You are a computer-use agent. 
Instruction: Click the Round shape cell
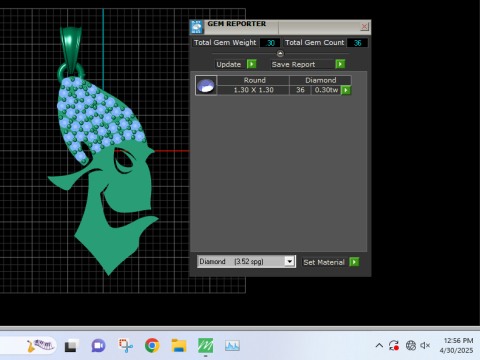[x=254, y=80]
